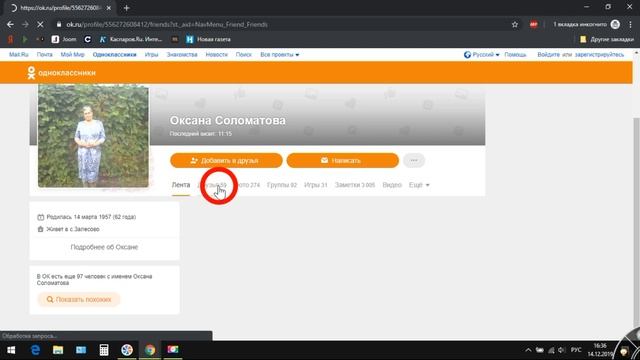Open the Другие закладки folder
This screenshot has height=360, width=640.
click(x=607, y=39)
